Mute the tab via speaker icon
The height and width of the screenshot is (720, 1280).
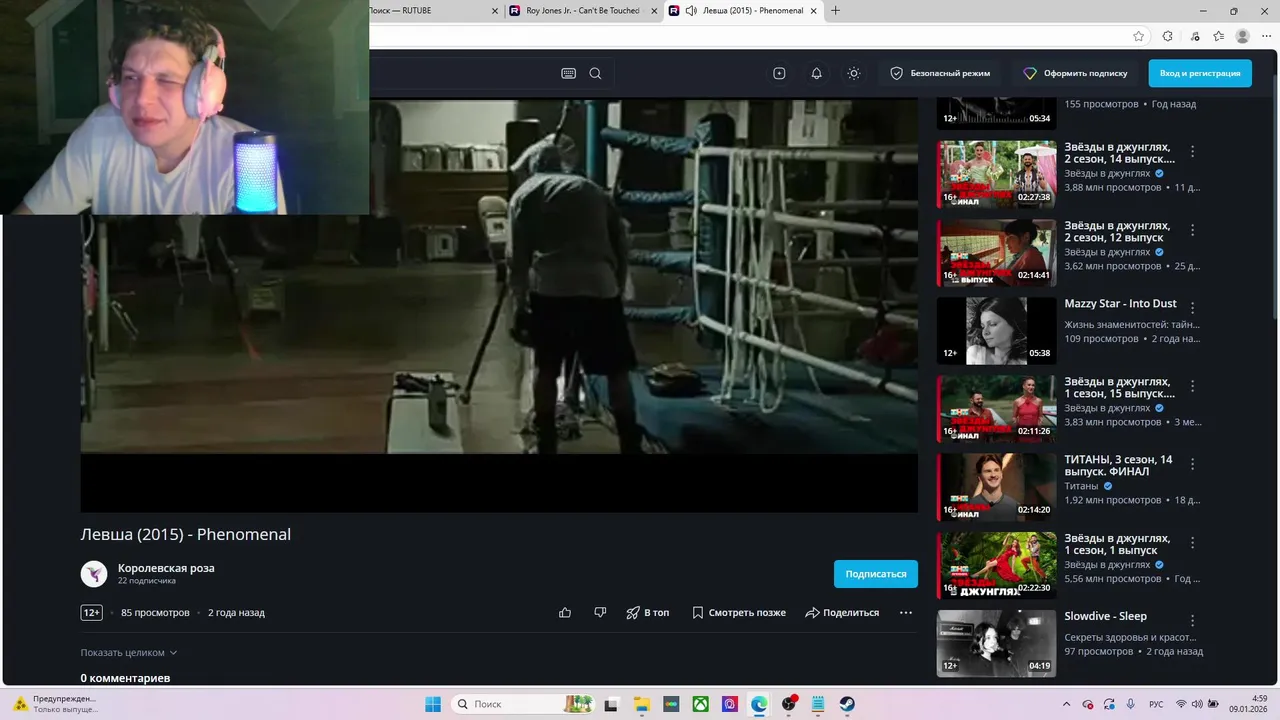[691, 10]
